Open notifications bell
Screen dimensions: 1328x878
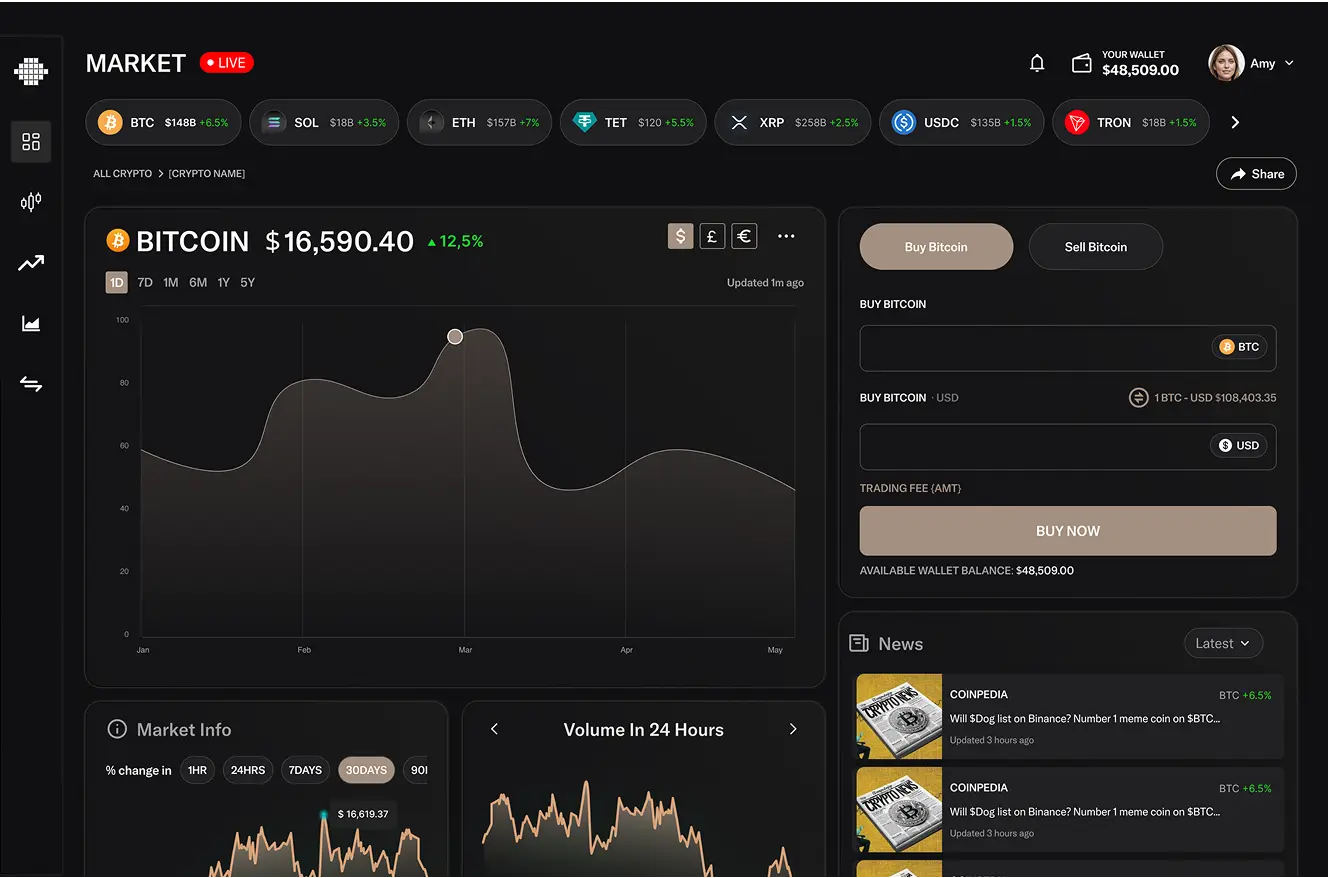click(1037, 63)
